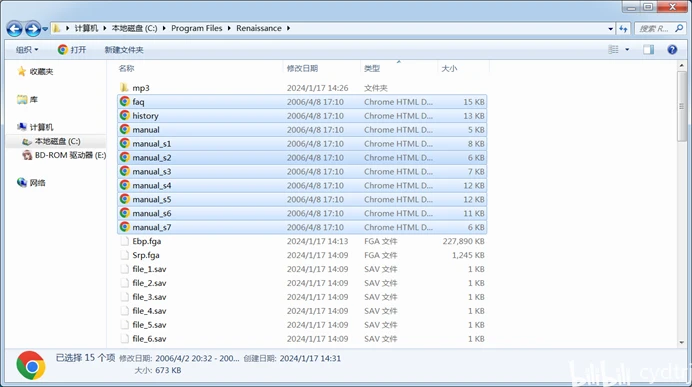
Task: Click the 2024/1/17 14:26 date of mp3
Action: 317,88
